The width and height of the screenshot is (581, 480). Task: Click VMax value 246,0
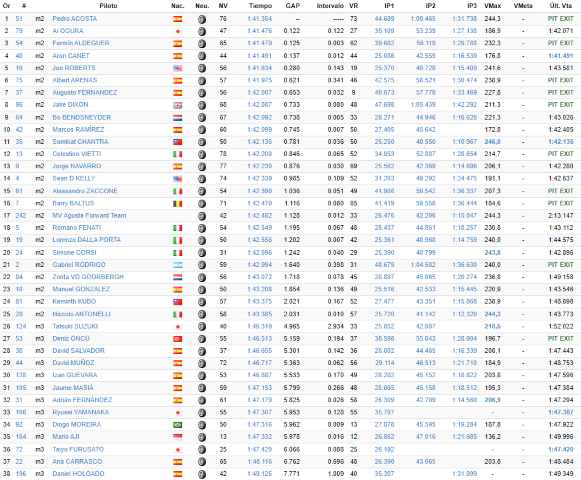492,142
